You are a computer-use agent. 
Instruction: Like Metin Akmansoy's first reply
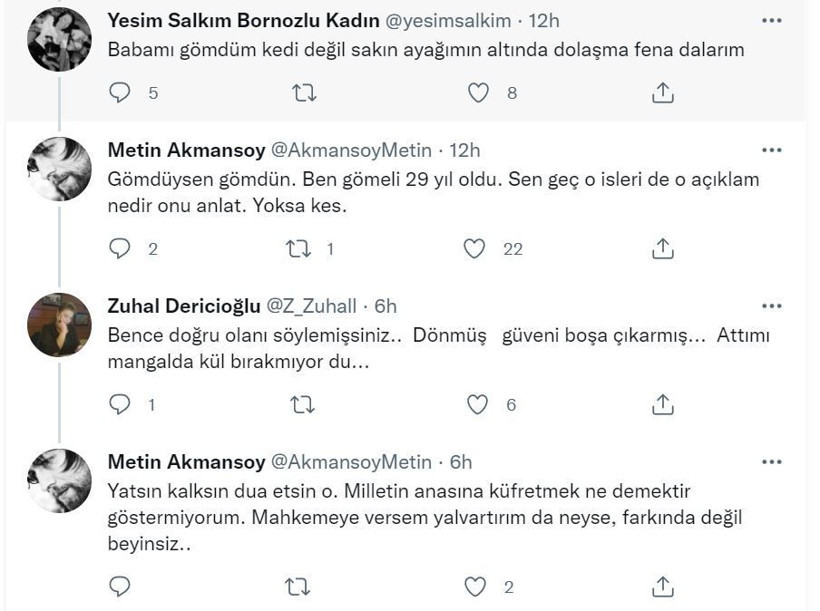click(476, 248)
